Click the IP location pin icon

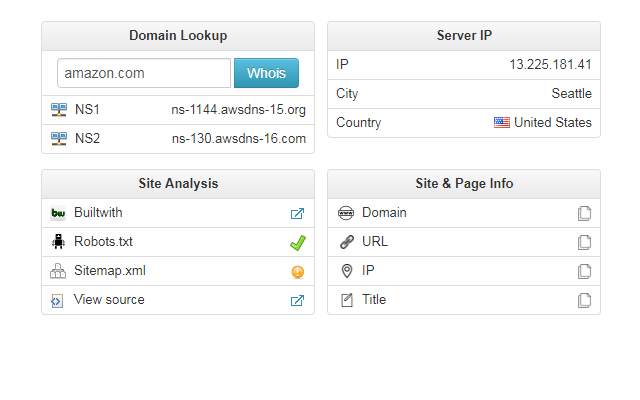[347, 271]
